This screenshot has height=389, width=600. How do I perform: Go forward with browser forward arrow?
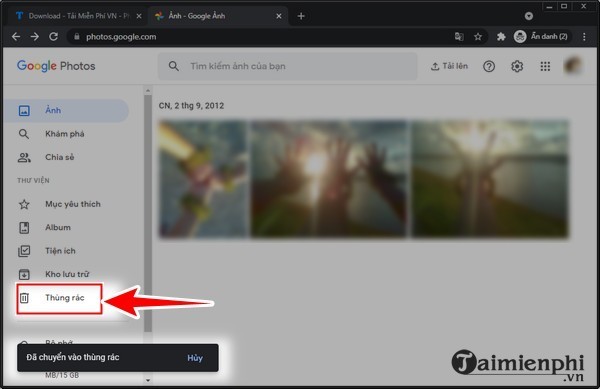point(34,37)
